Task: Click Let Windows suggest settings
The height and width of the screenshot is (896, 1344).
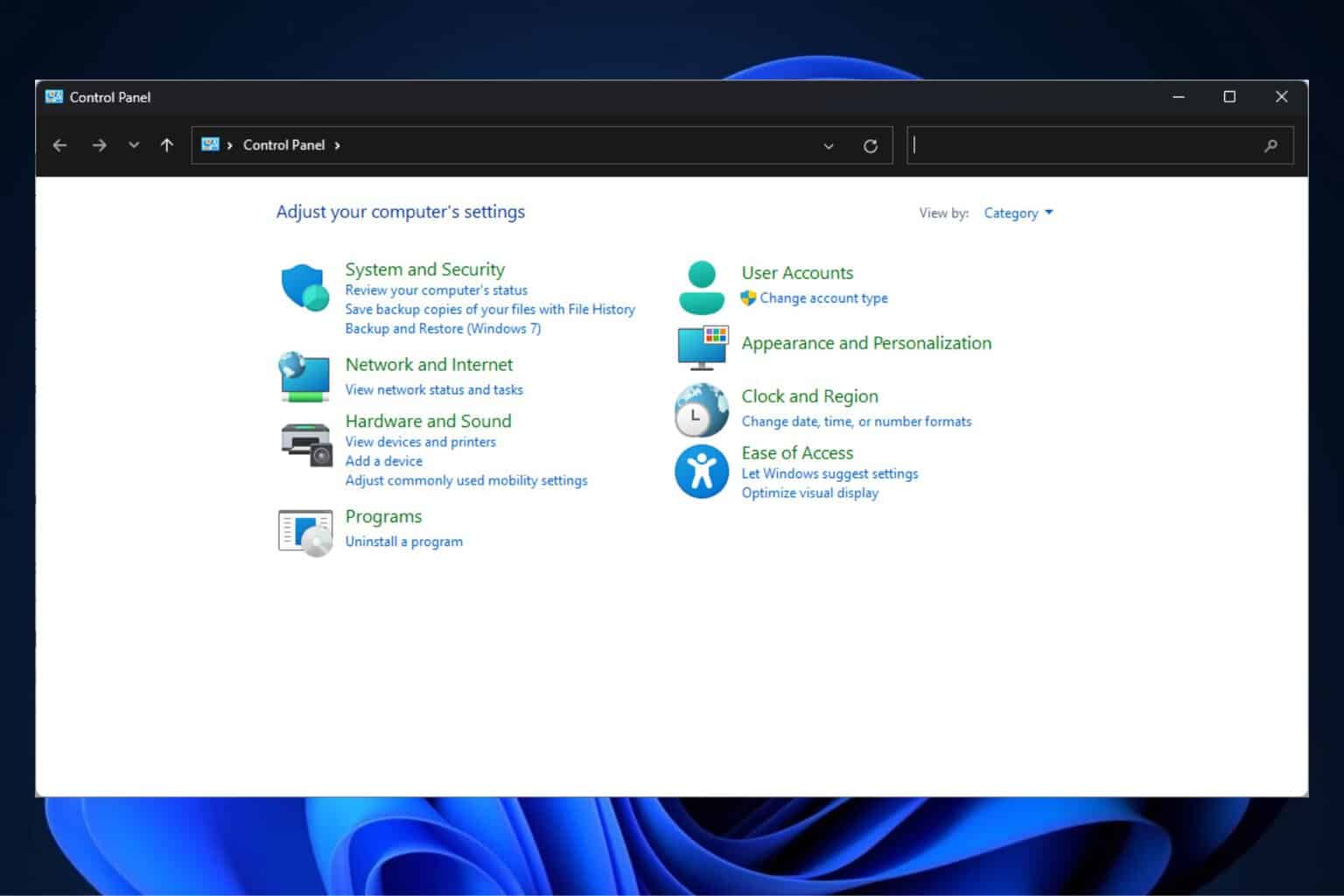Action: [x=829, y=474]
